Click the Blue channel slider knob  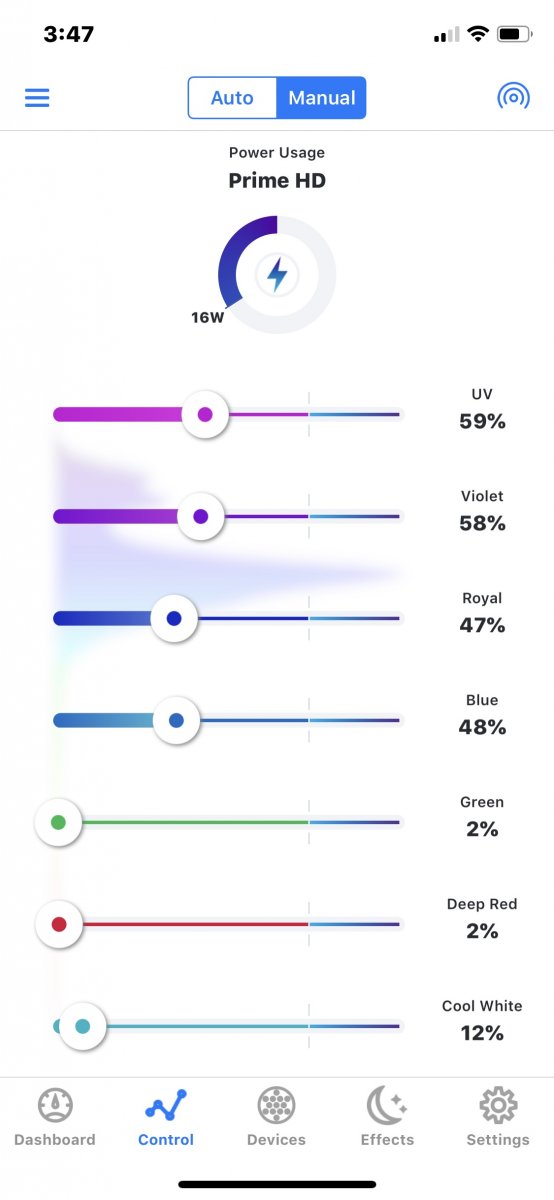(x=177, y=720)
